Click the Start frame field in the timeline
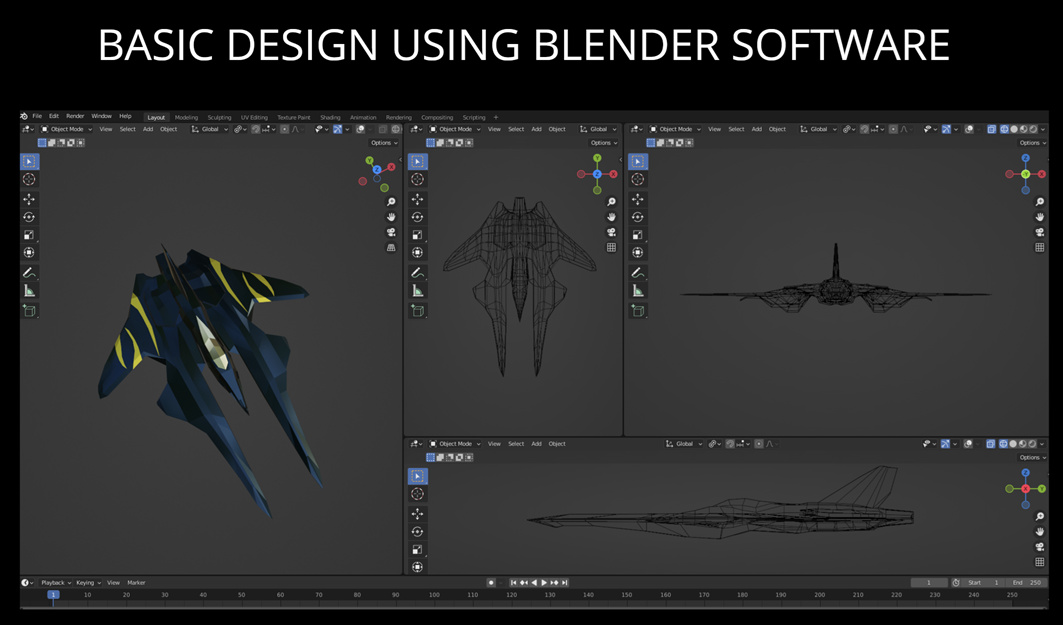The width and height of the screenshot is (1063, 625). 983,582
